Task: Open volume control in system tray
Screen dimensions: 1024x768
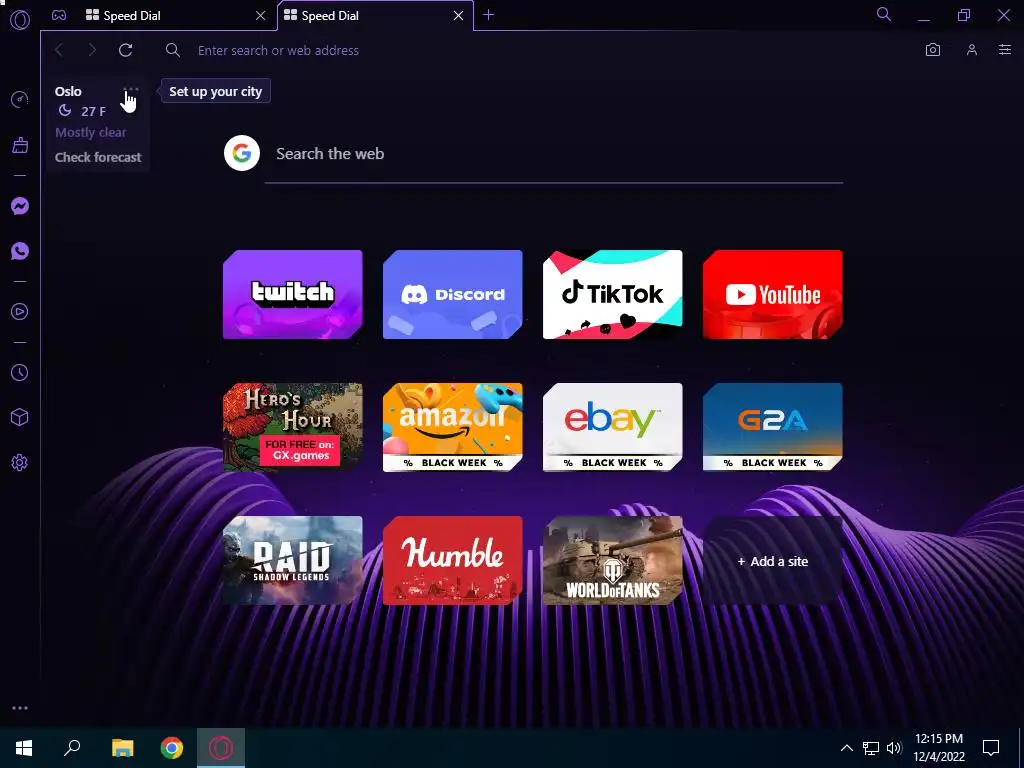Action: click(894, 748)
